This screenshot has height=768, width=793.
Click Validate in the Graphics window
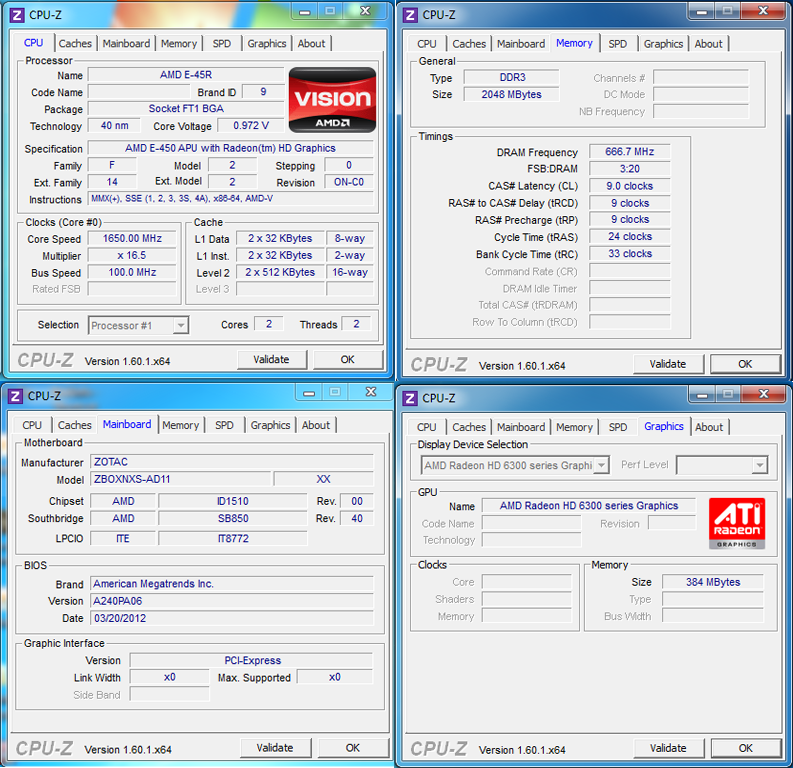[x=668, y=748]
